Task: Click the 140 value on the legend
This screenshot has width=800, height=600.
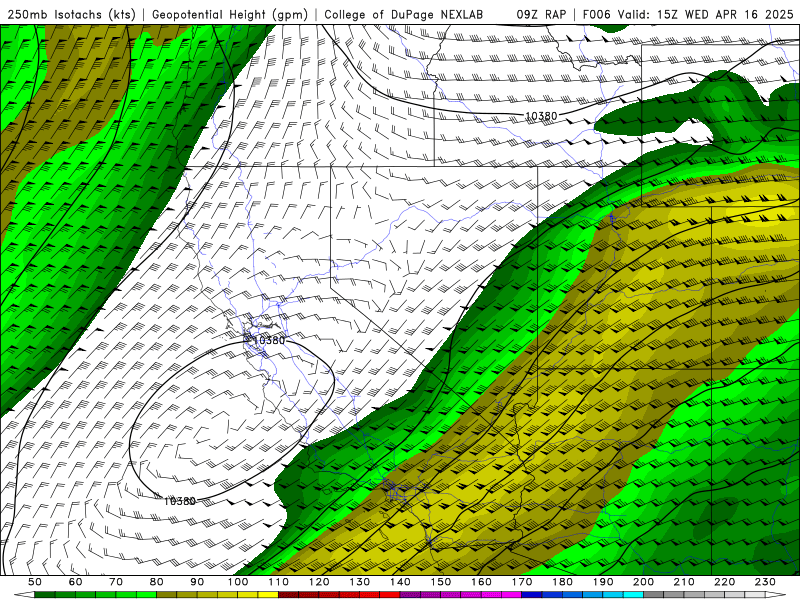Action: point(400,582)
